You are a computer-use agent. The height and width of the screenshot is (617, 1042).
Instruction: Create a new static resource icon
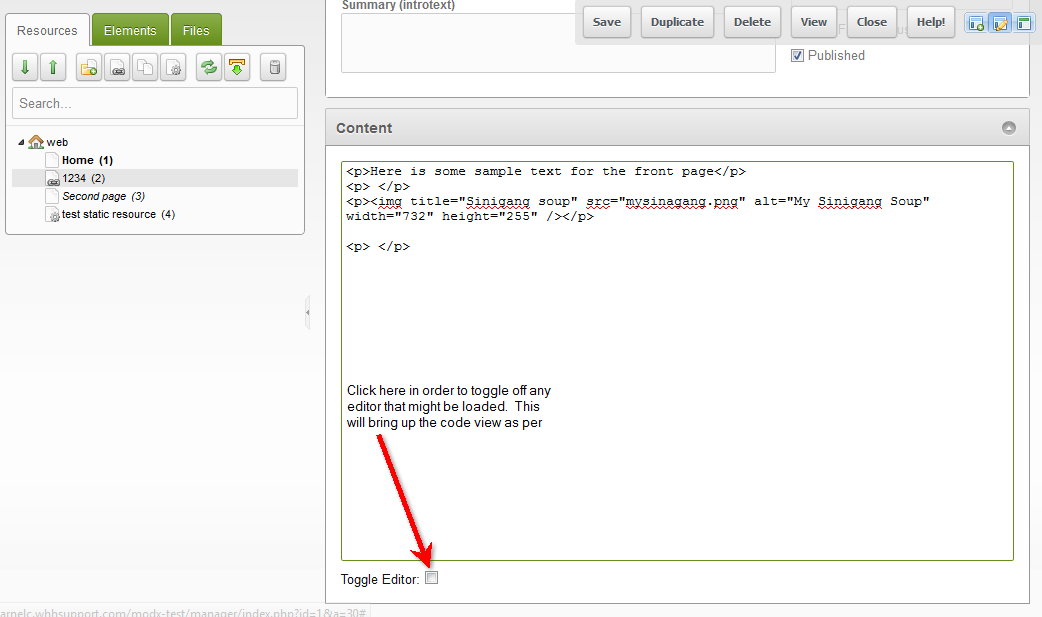173,68
